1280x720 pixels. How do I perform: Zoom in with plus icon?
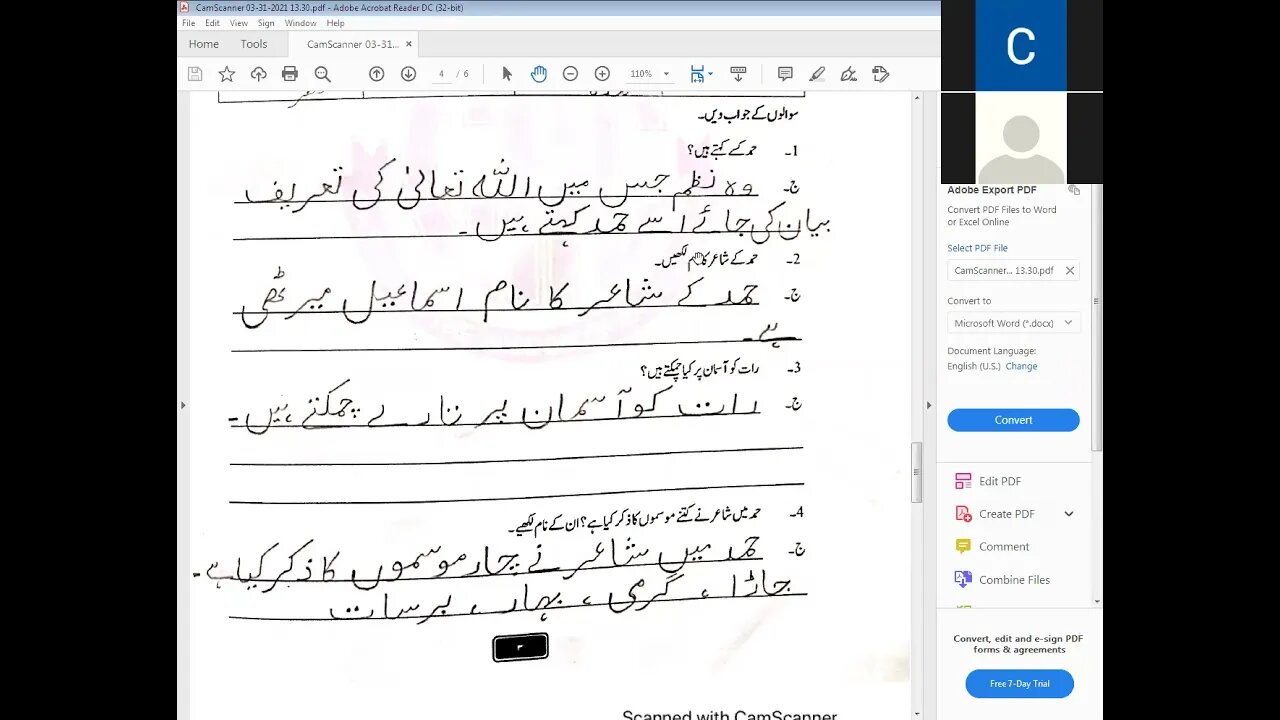[x=602, y=74]
